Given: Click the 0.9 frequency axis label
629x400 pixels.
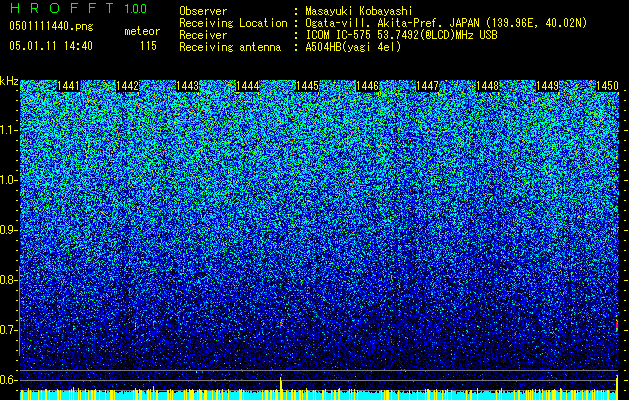Looking at the screenshot, I should [x=8, y=230].
